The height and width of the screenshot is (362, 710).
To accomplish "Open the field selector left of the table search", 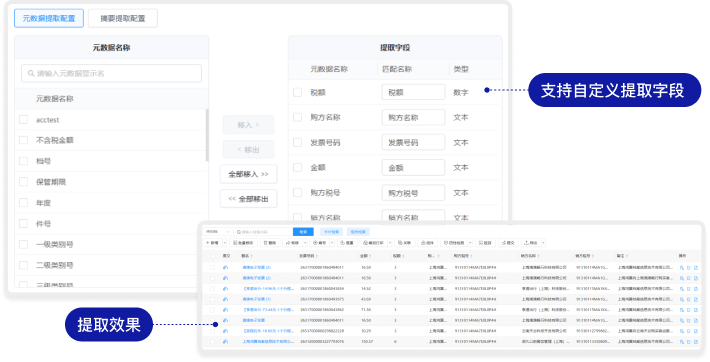I will tap(217, 232).
